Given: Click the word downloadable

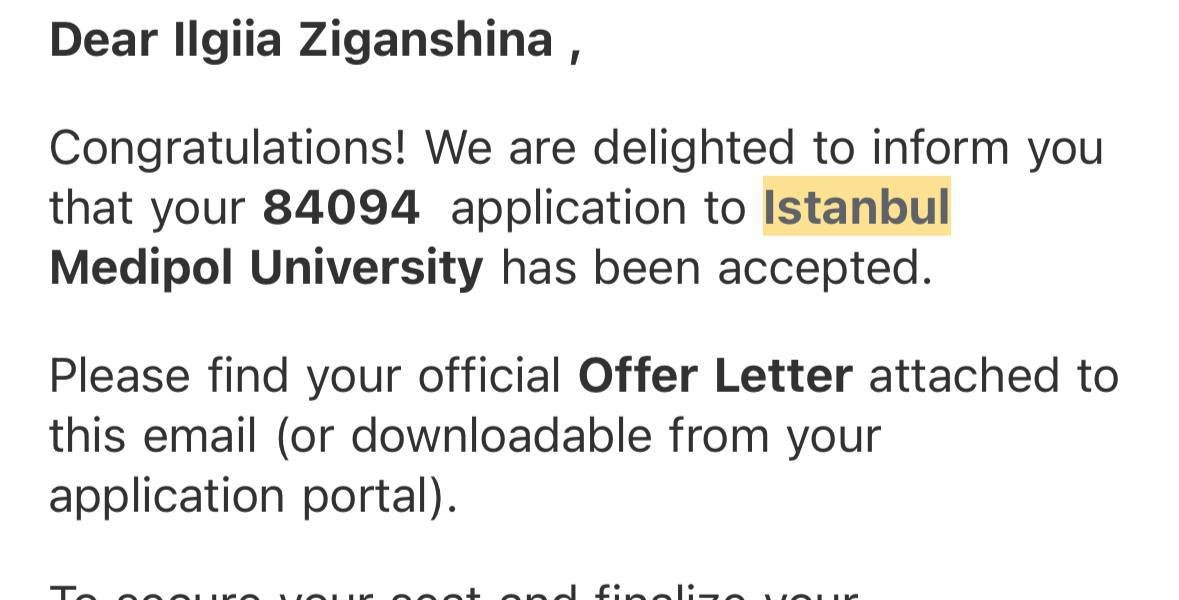Looking at the screenshot, I should [501, 436].
